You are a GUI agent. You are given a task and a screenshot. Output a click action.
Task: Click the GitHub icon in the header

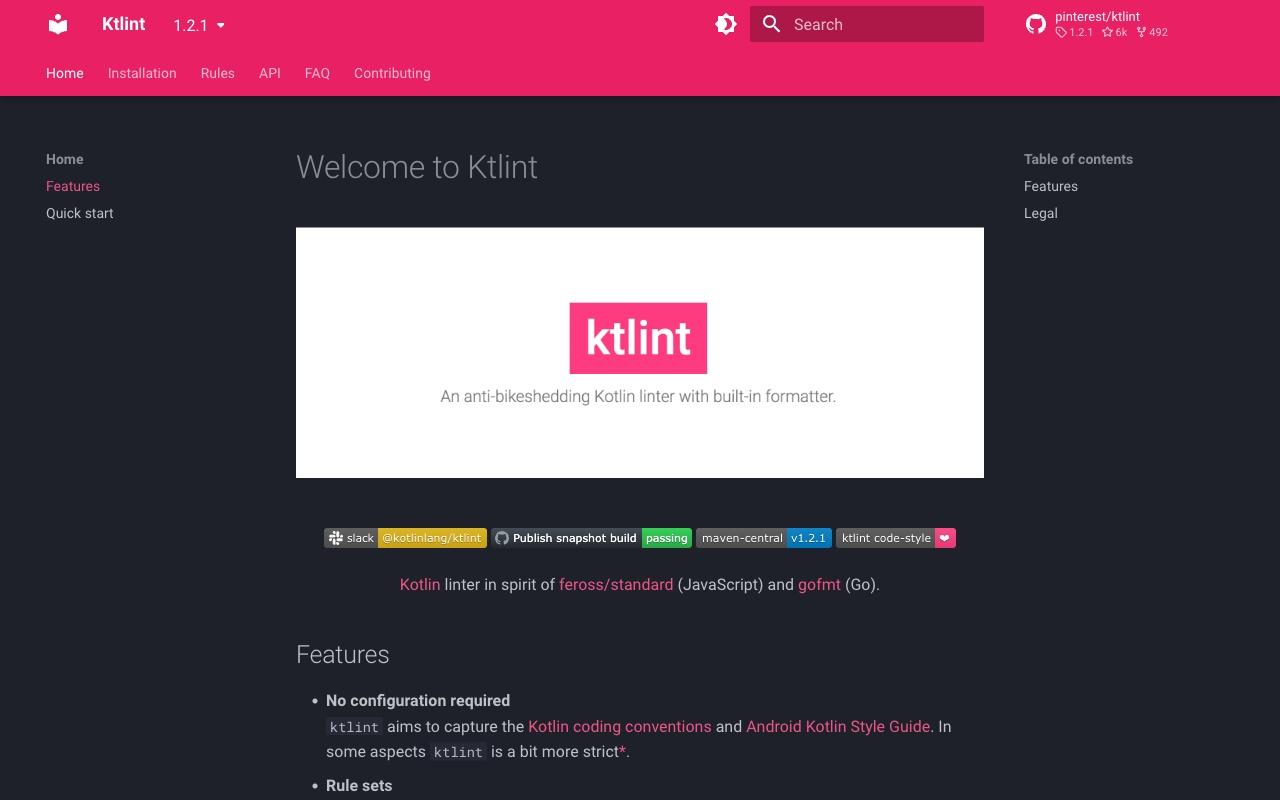[x=1036, y=24]
